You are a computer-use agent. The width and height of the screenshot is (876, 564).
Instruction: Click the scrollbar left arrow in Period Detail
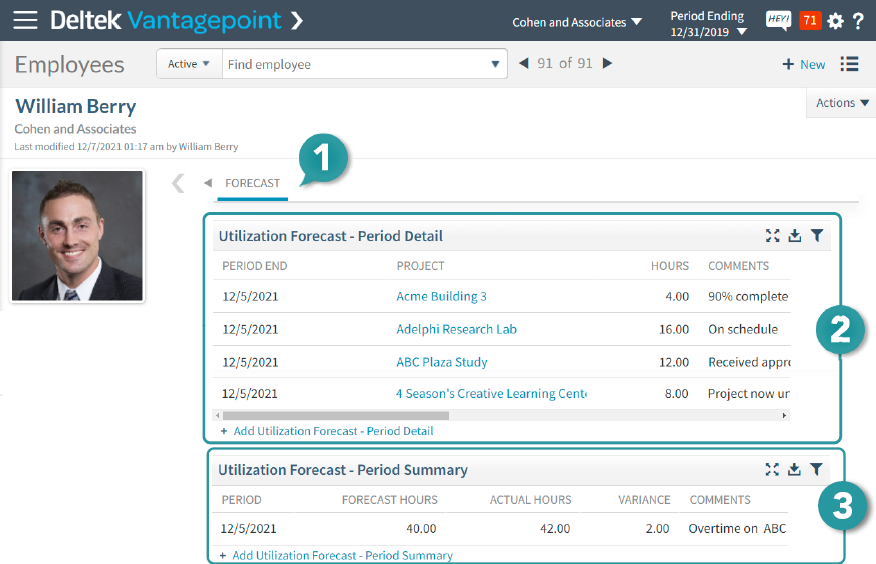(217, 415)
